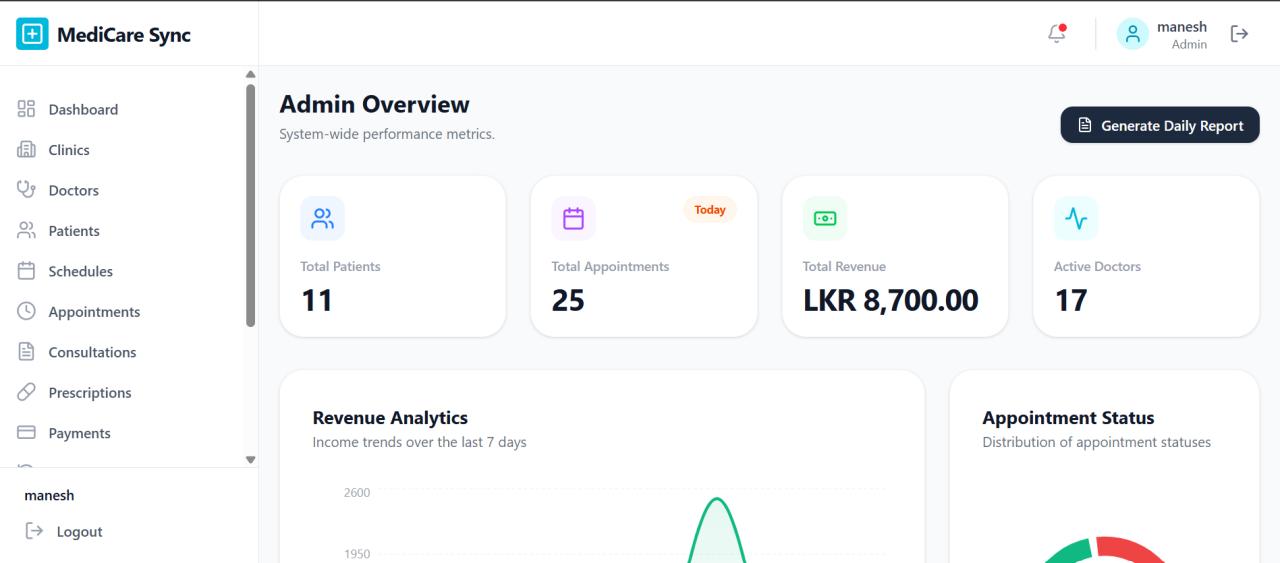
Task: Click Logout at the sidebar bottom
Action: pos(79,532)
